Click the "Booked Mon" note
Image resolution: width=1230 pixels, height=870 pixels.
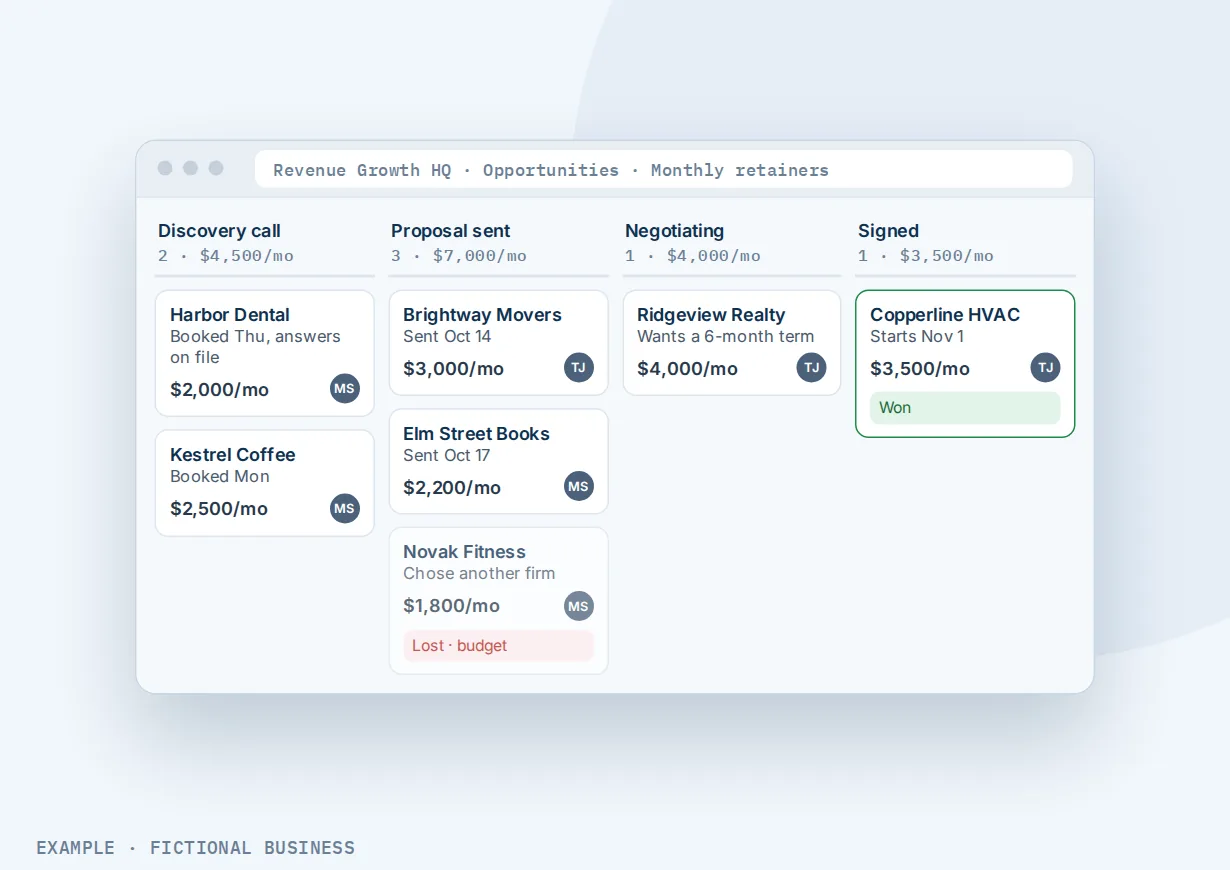[x=220, y=476]
